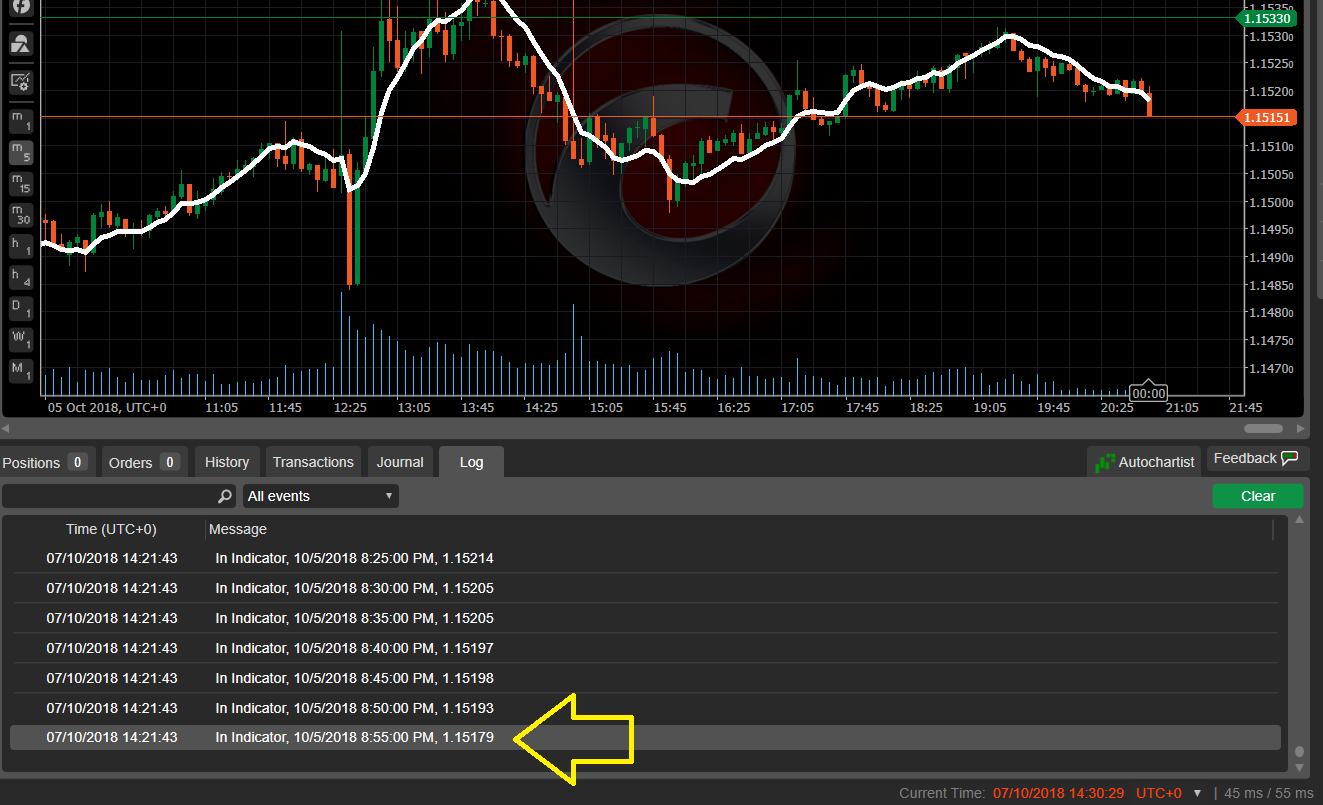Open the History tab

[227, 462]
